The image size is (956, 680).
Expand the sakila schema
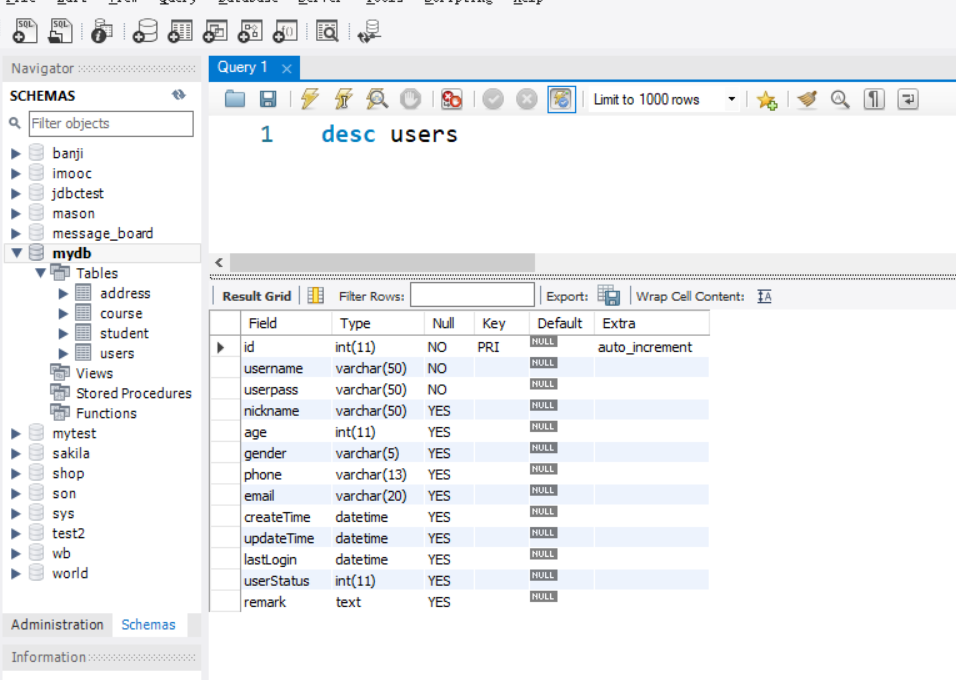pos(16,454)
